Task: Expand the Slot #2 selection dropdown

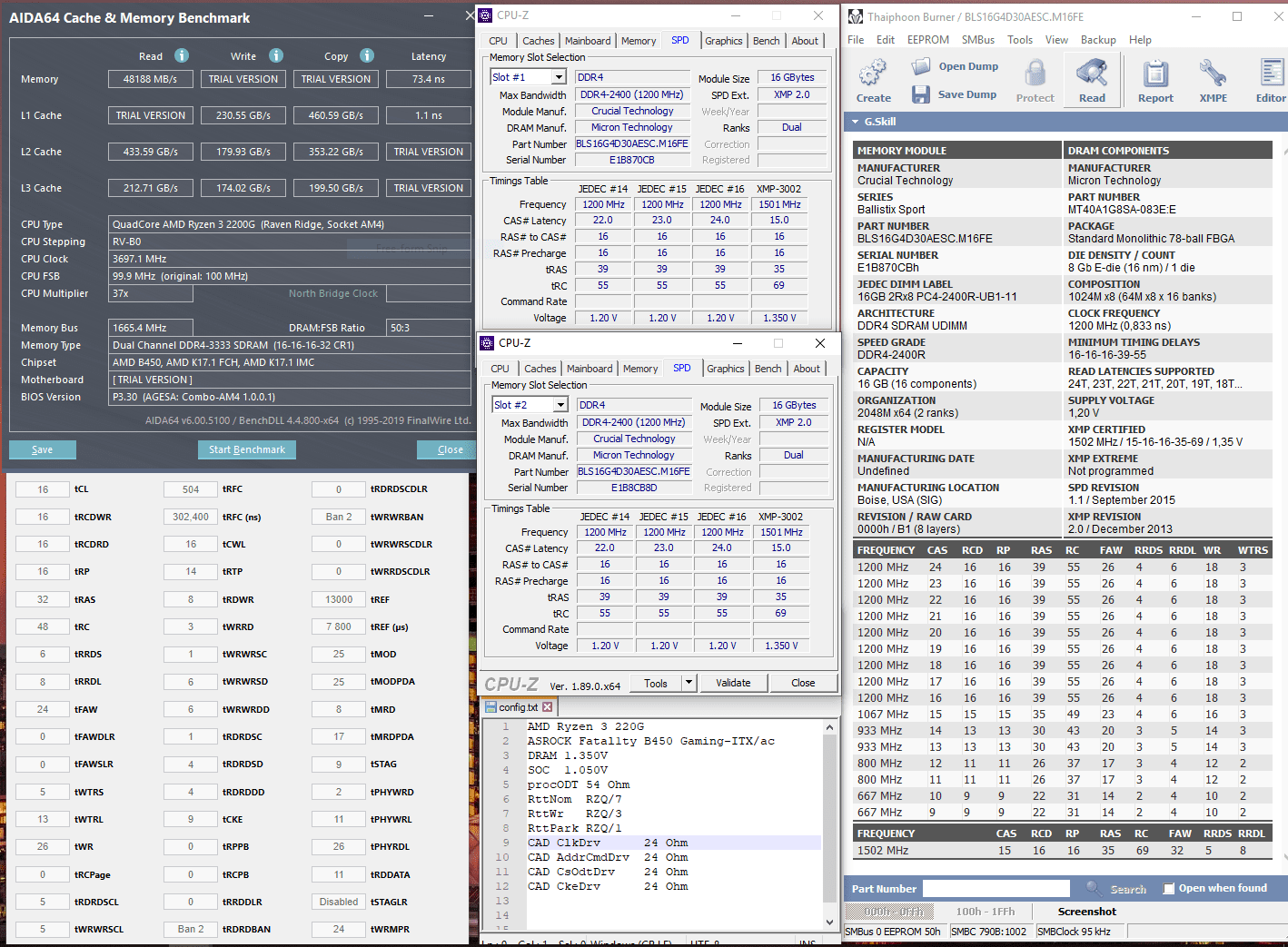Action: click(561, 405)
